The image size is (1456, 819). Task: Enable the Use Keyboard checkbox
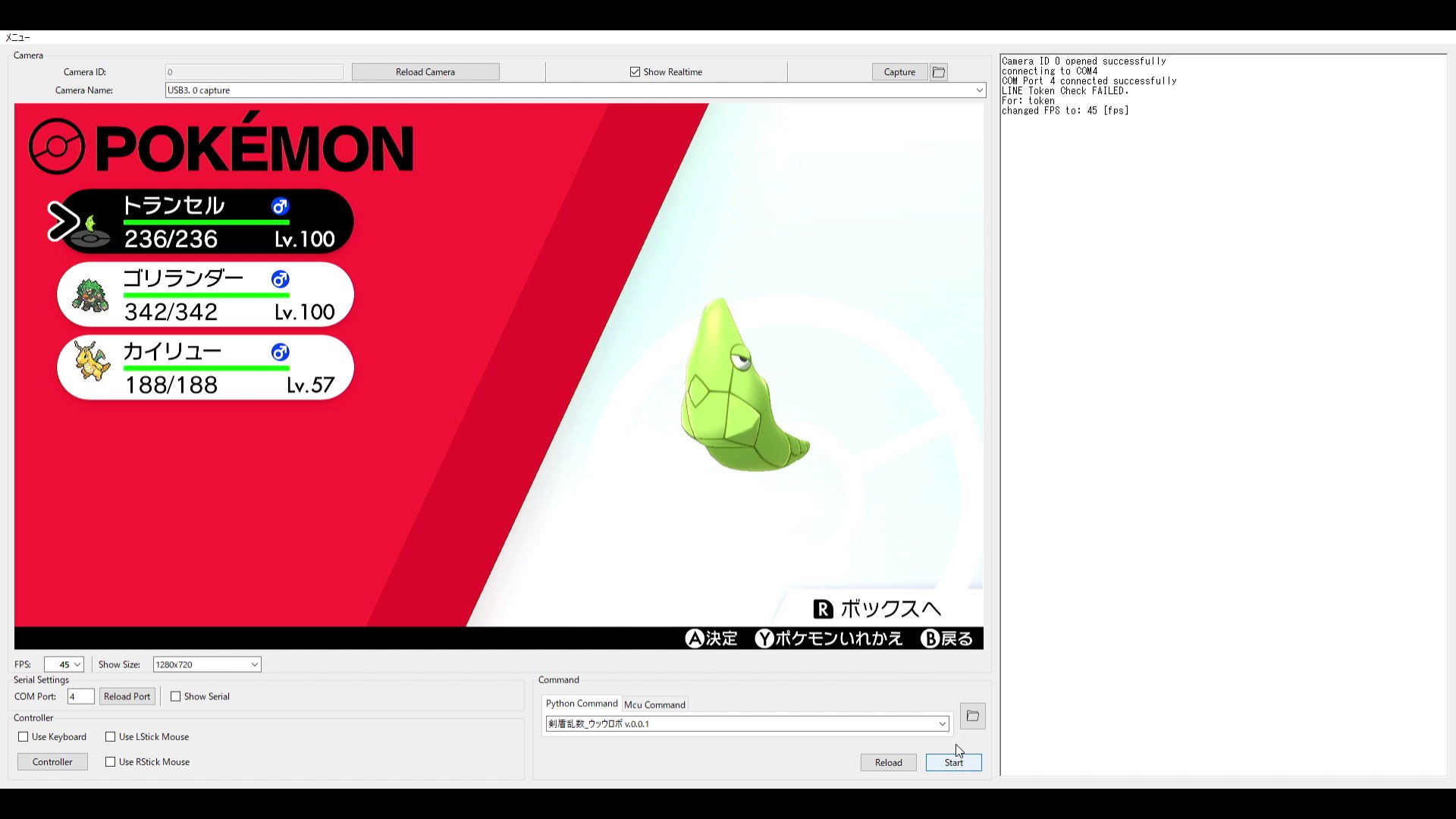pyautogui.click(x=24, y=736)
